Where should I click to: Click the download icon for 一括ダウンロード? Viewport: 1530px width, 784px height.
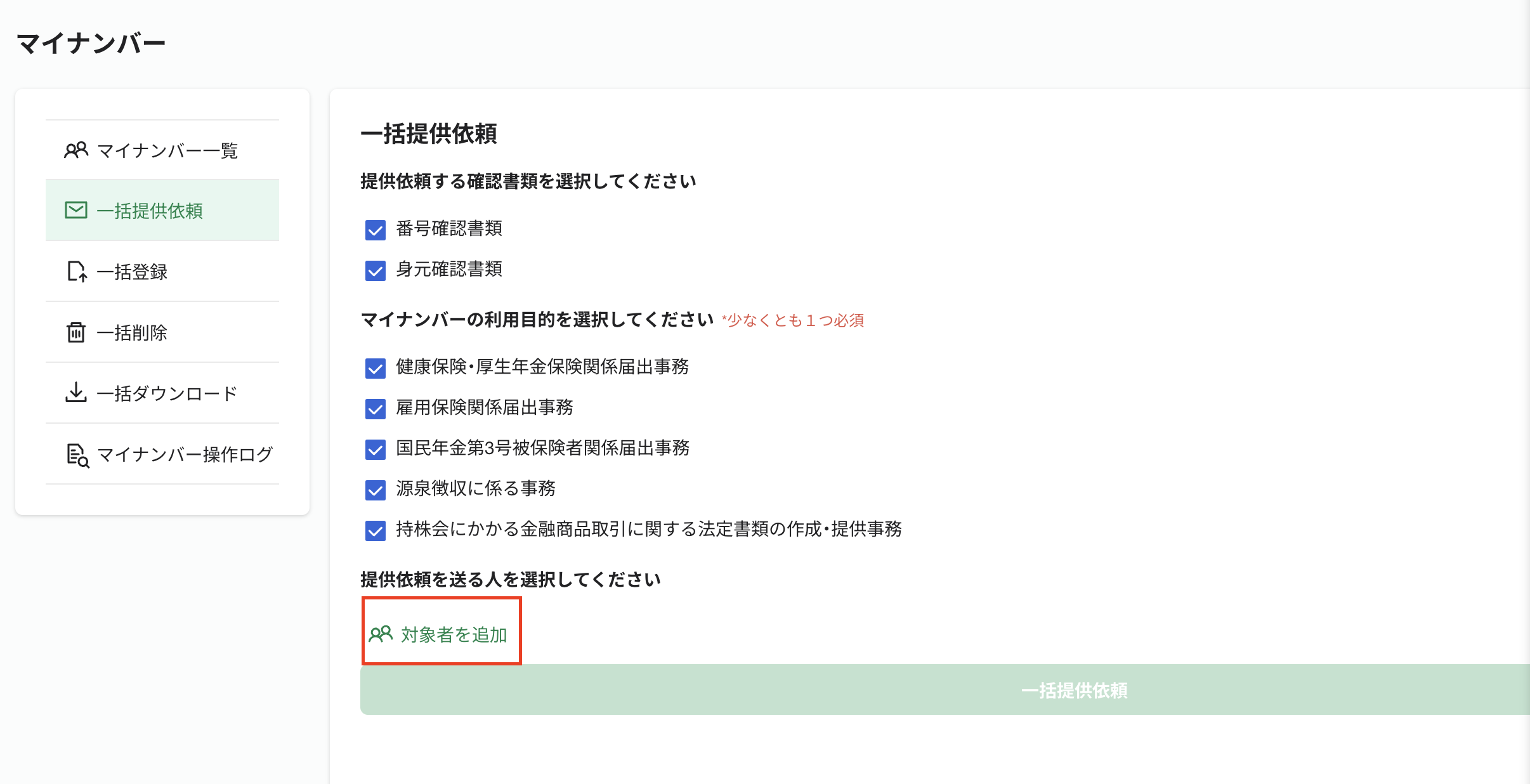75,392
